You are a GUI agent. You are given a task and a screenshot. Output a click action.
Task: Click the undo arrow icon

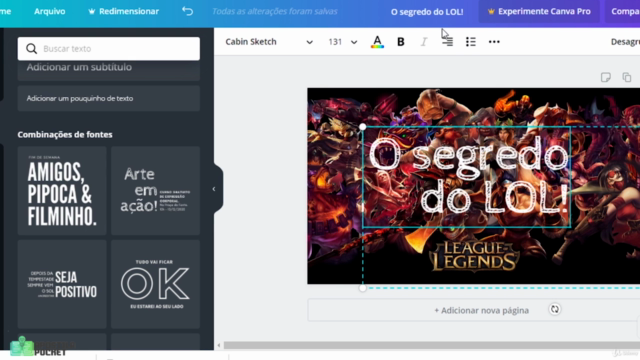(187, 11)
